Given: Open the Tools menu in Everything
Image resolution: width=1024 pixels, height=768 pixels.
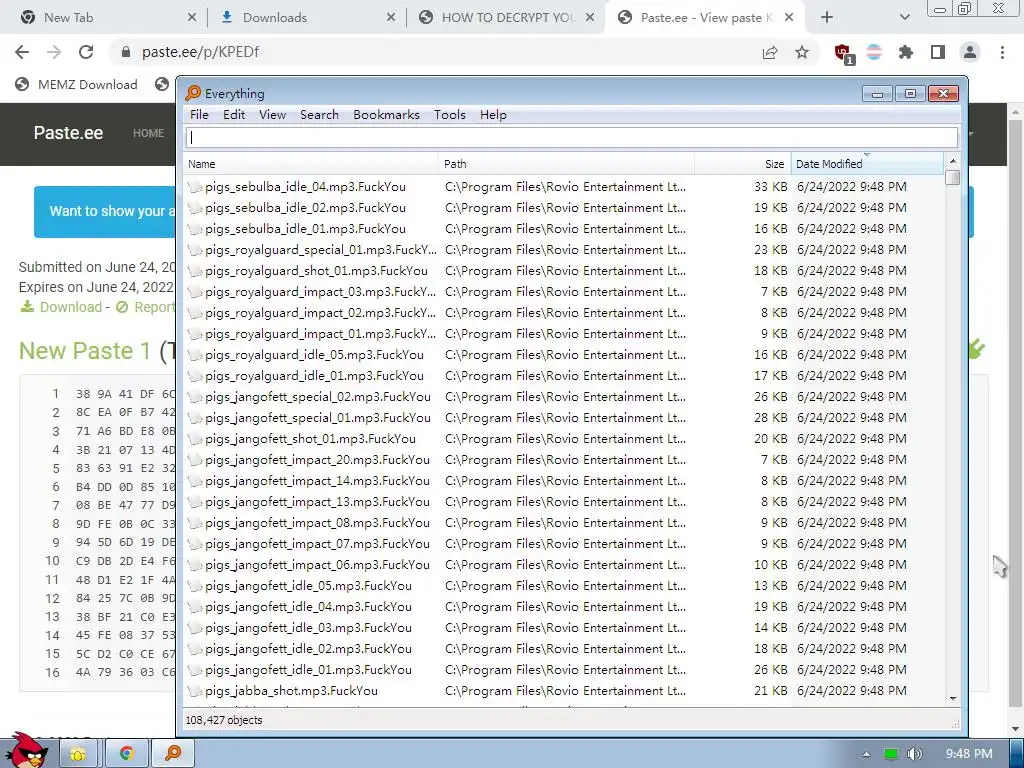Looking at the screenshot, I should point(450,115).
